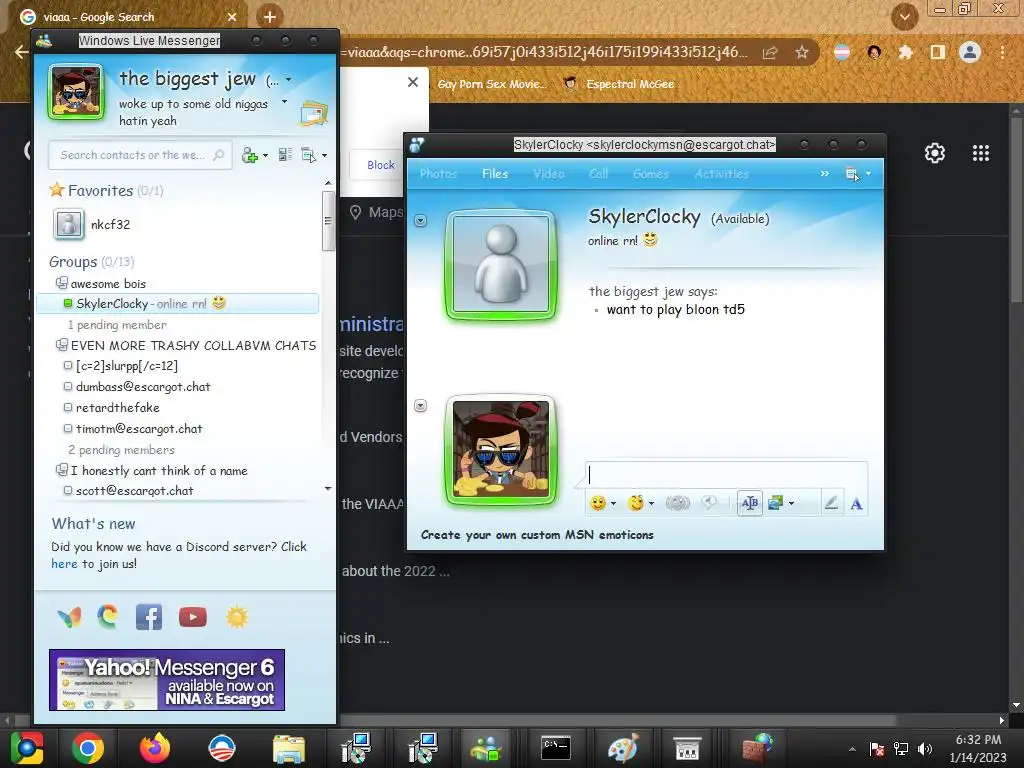Click the chat message input field
The width and height of the screenshot is (1024, 768).
pos(726,475)
